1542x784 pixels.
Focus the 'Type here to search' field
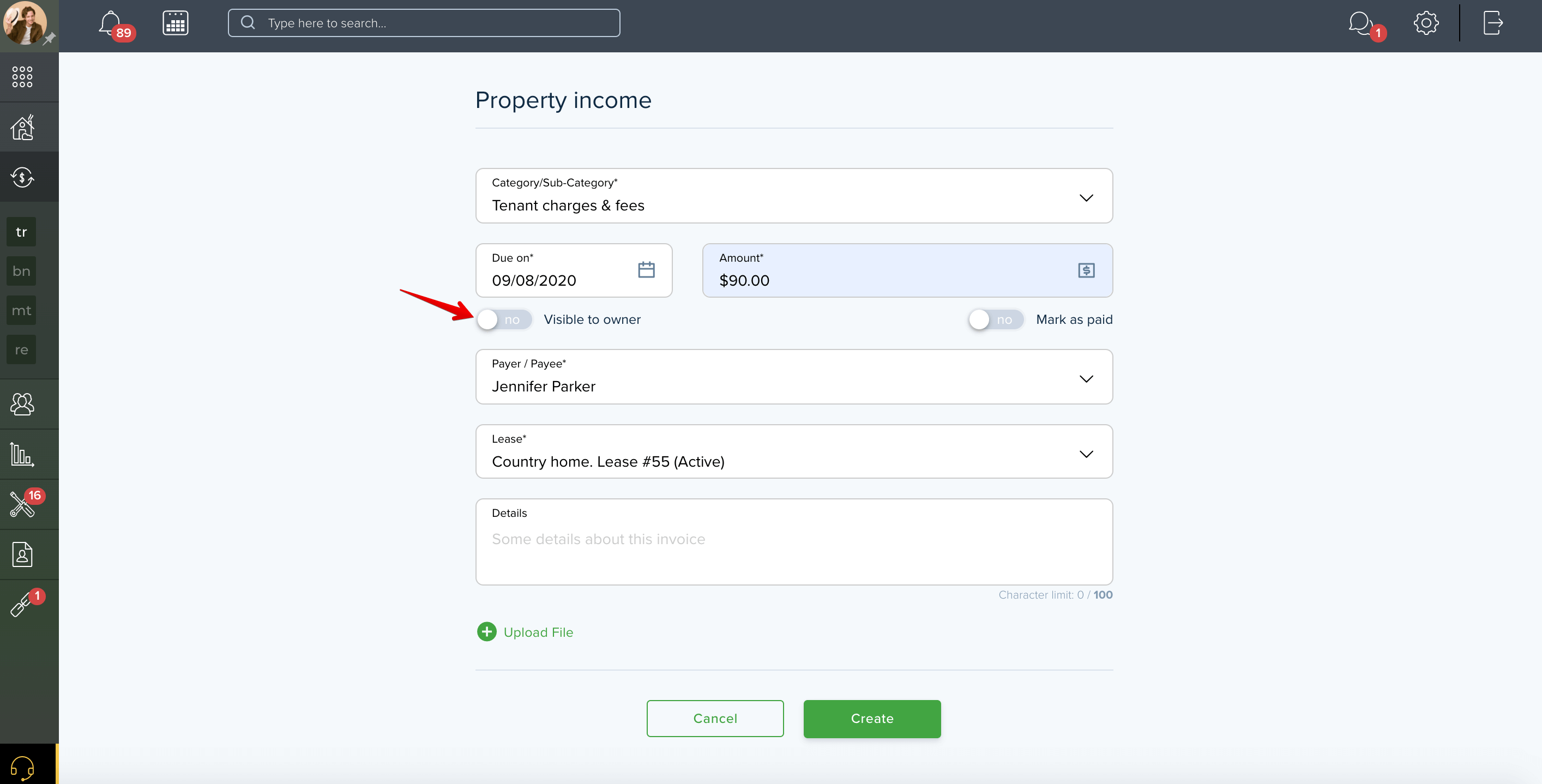click(424, 23)
